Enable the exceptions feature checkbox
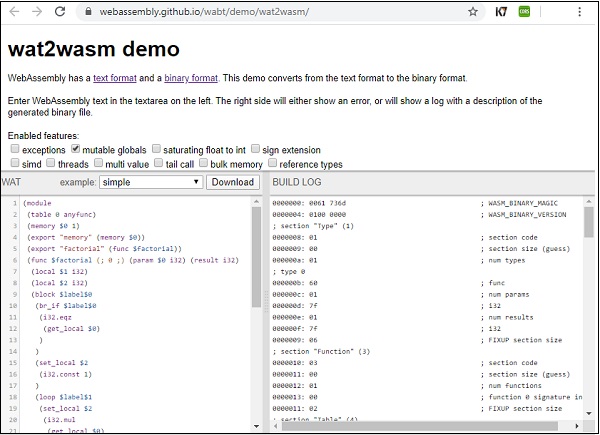This screenshot has height=435, width=600. click(15, 148)
